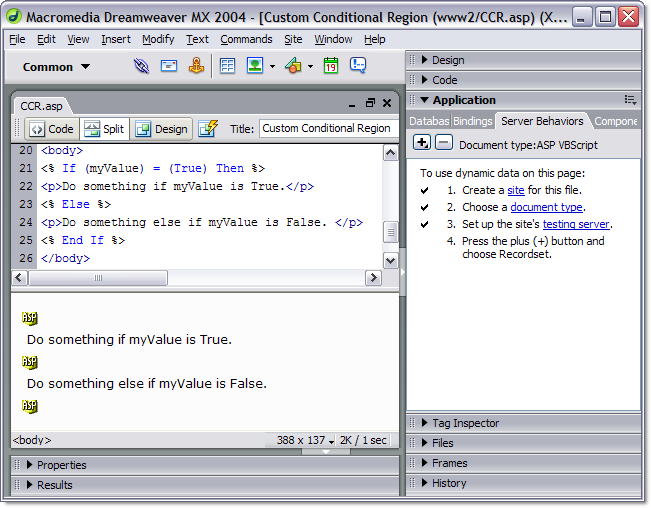
Task: Select the CCR.asp document tab
Action: pyautogui.click(x=42, y=106)
